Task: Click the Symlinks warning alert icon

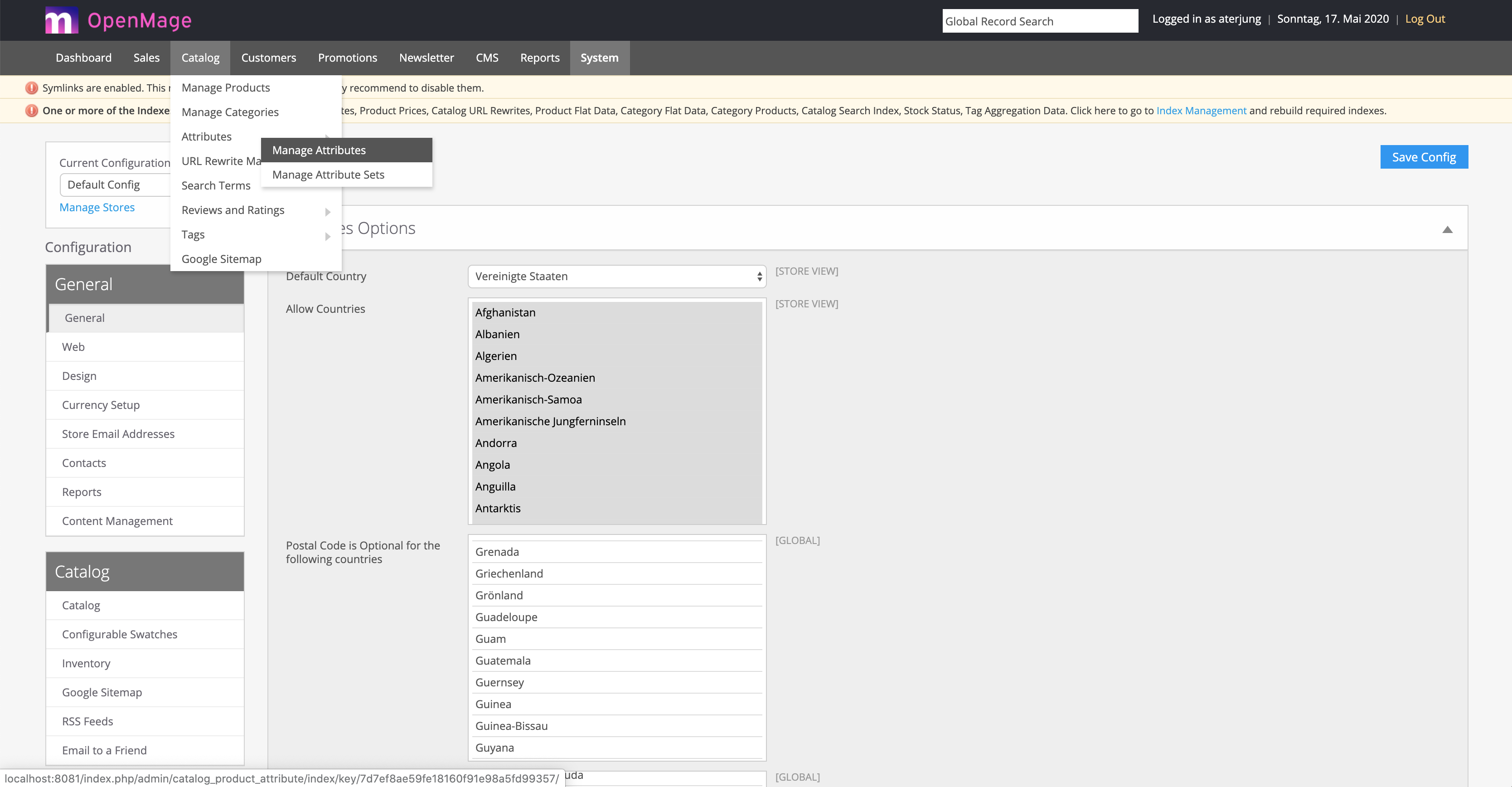Action: 32,88
